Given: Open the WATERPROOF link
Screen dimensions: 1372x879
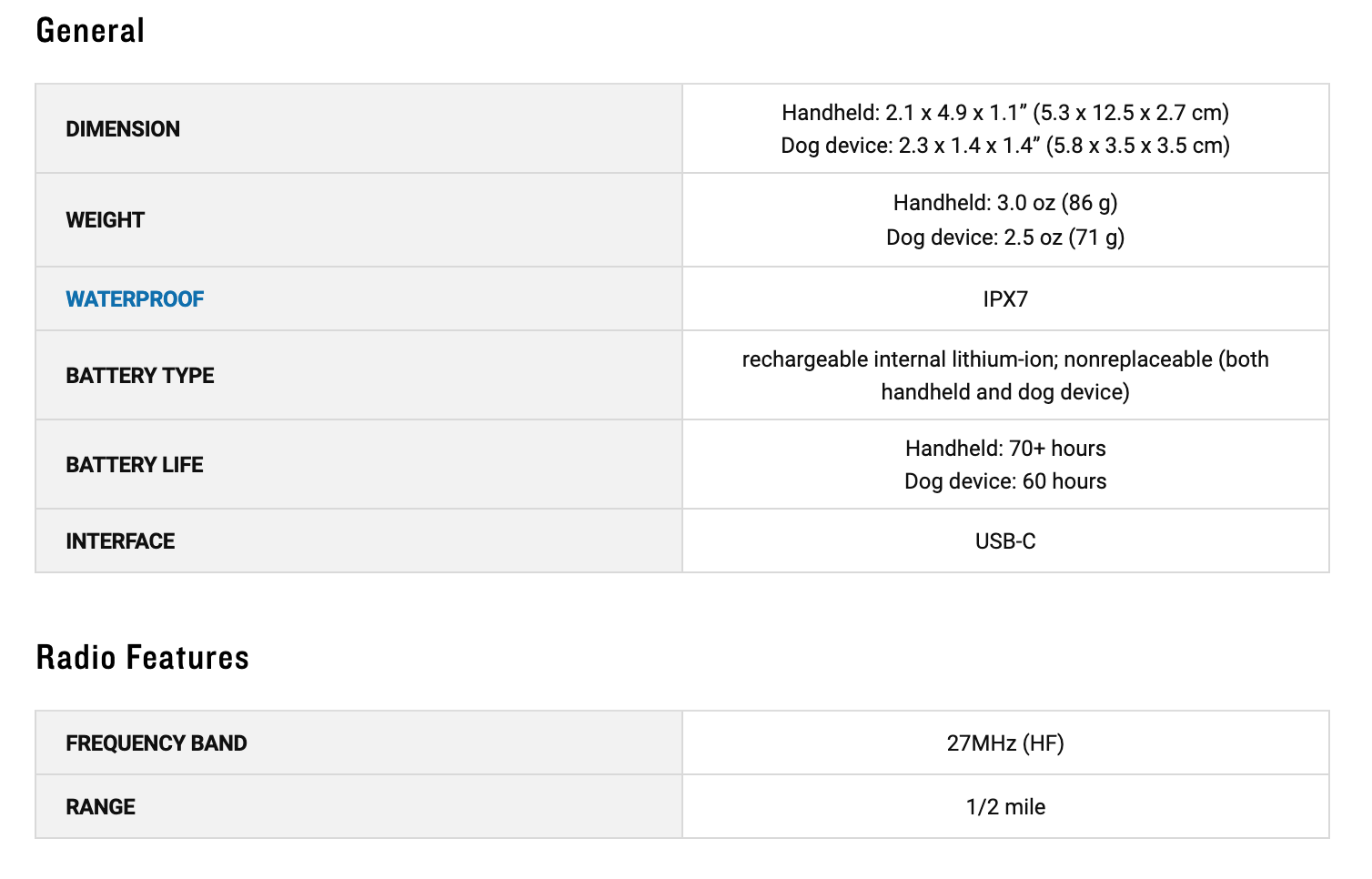Looking at the screenshot, I should [135, 299].
